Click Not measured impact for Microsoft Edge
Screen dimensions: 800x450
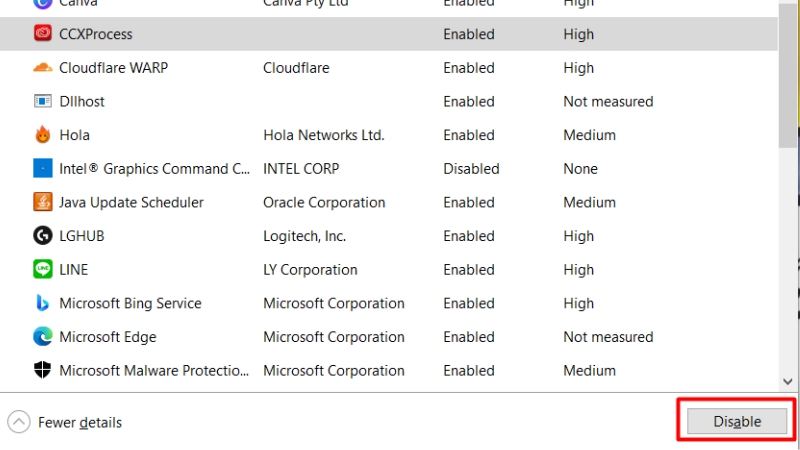coord(608,337)
